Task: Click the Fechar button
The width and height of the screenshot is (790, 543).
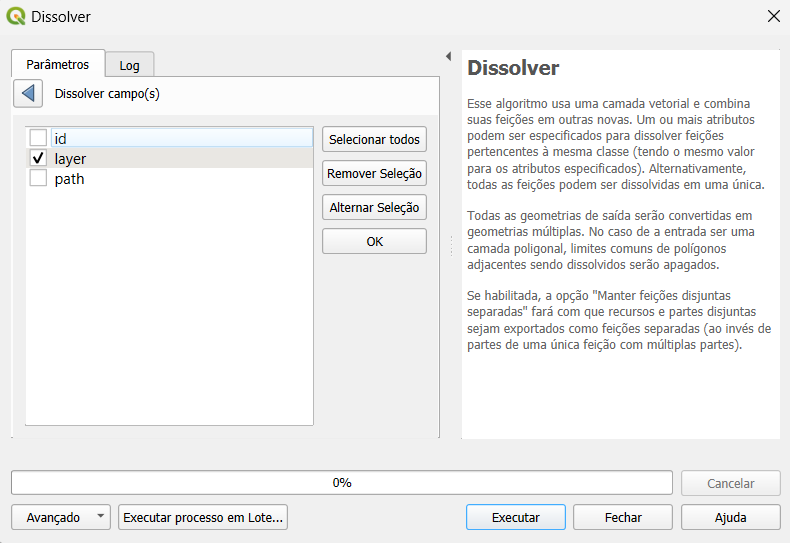Action: pyautogui.click(x=623, y=517)
